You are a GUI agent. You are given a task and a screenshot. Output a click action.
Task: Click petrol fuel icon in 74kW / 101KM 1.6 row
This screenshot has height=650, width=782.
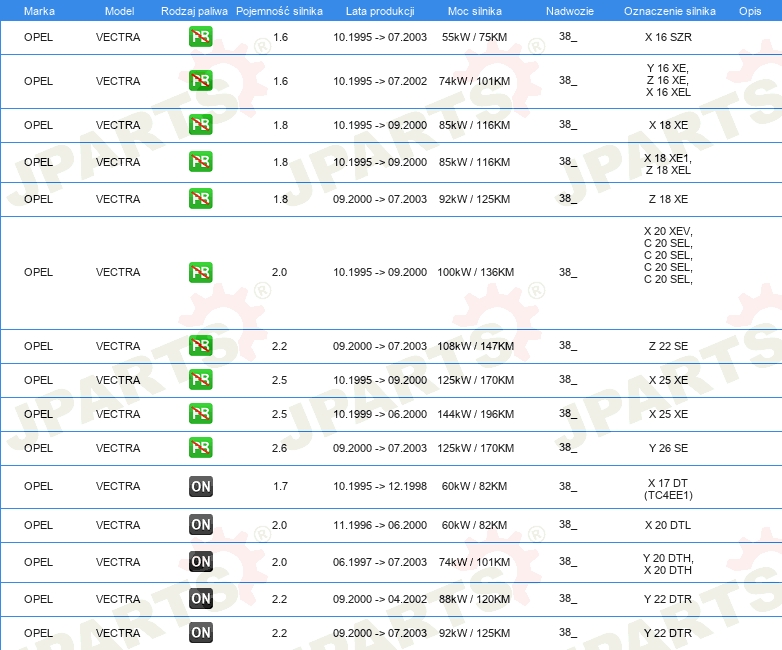(x=200, y=81)
